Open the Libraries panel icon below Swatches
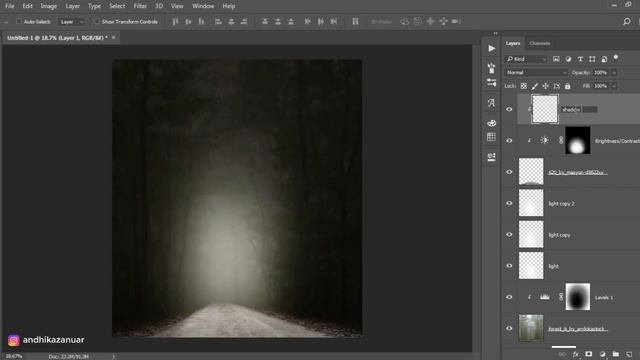This screenshot has width=640, height=360. click(x=491, y=157)
